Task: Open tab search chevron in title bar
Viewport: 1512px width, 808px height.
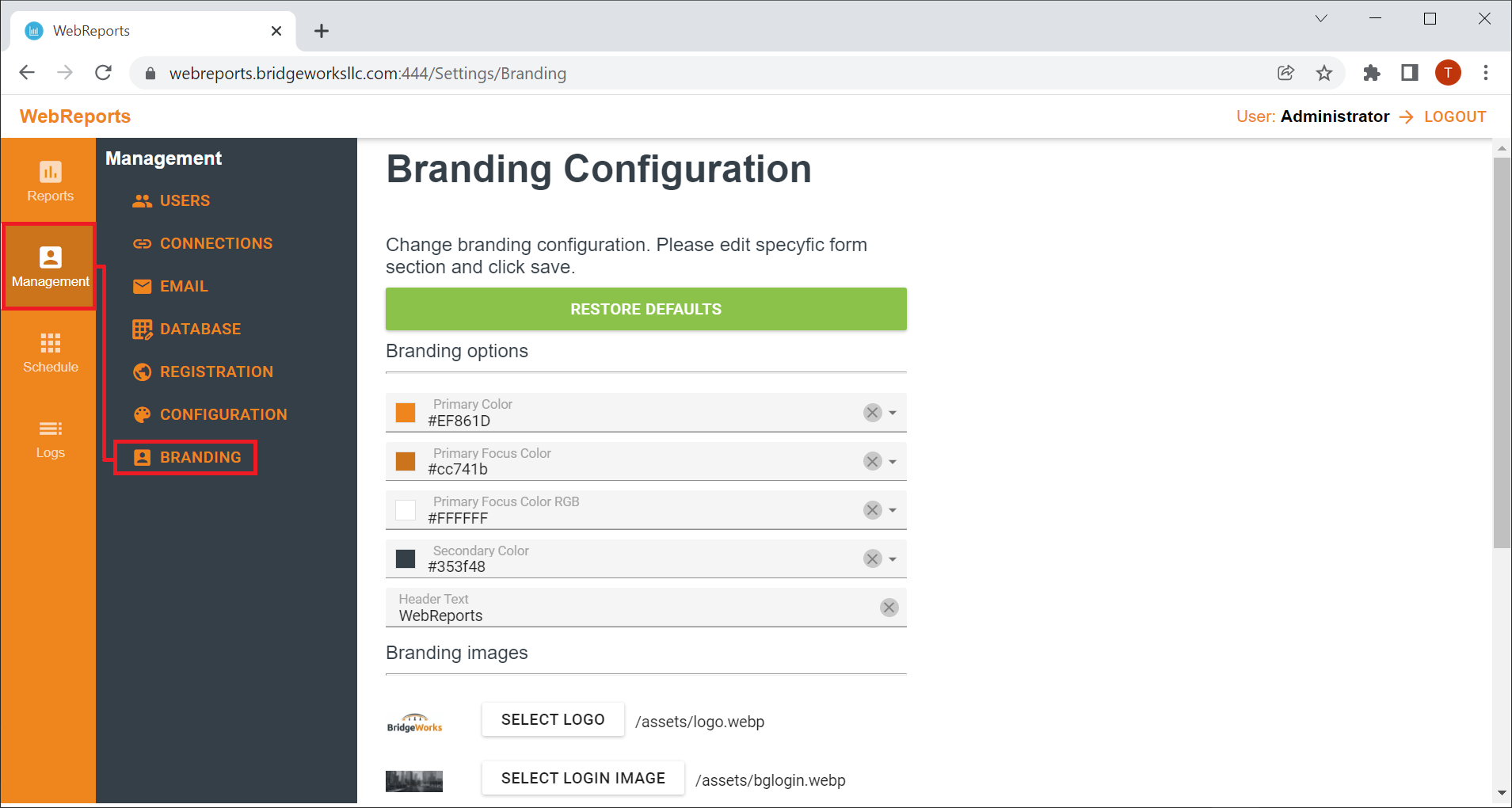Action: coord(1321,18)
